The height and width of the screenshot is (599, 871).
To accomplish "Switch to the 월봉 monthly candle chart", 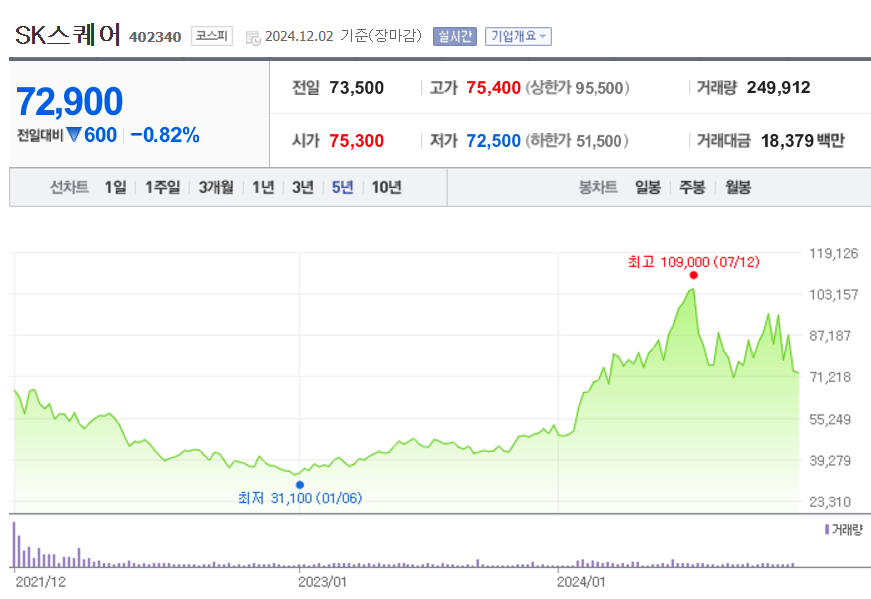I will [x=738, y=187].
